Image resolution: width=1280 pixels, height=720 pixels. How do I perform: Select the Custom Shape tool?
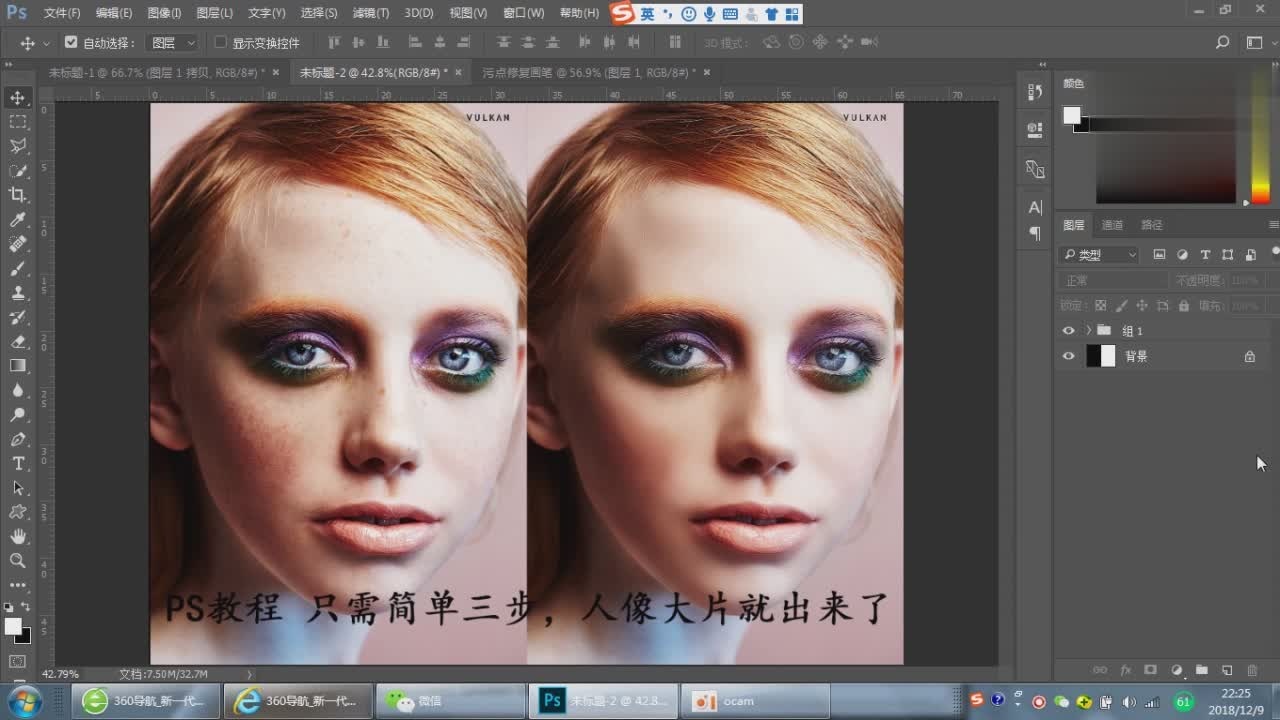tap(18, 512)
